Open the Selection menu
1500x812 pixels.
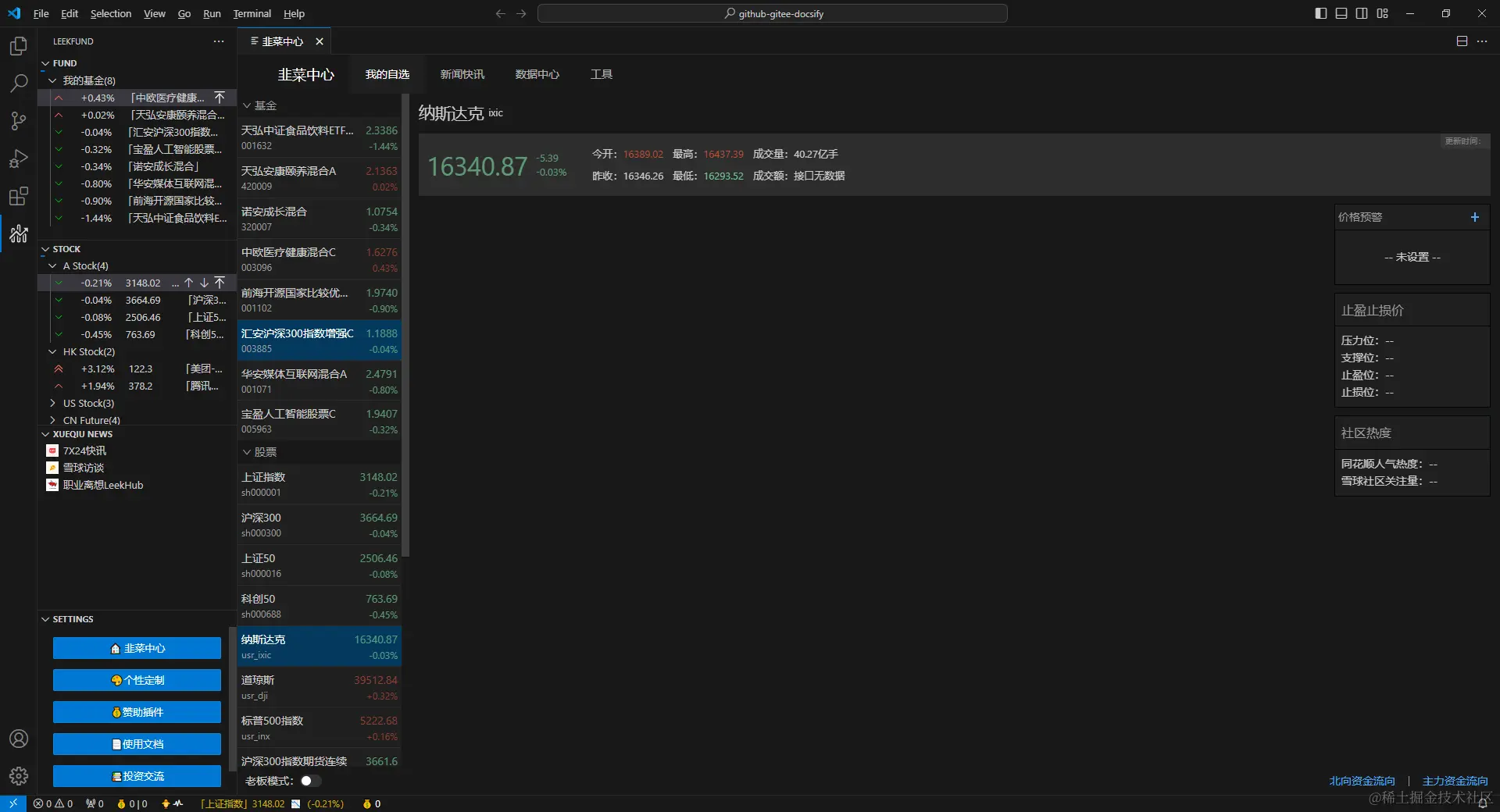111,13
